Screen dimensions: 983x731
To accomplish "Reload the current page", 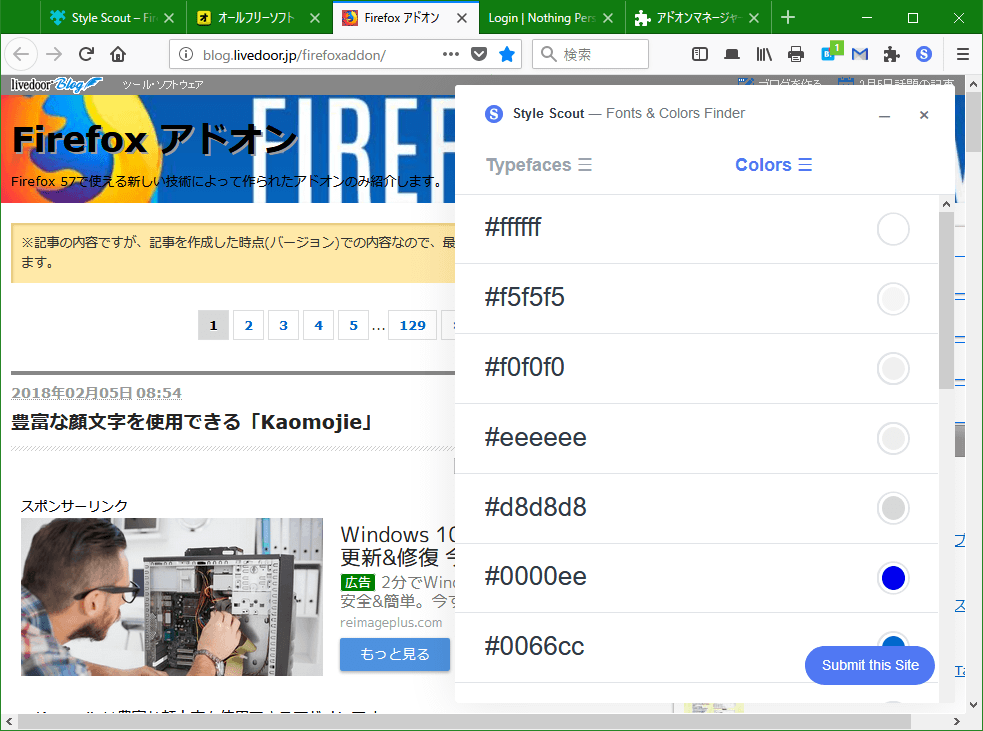I will pyautogui.click(x=87, y=55).
